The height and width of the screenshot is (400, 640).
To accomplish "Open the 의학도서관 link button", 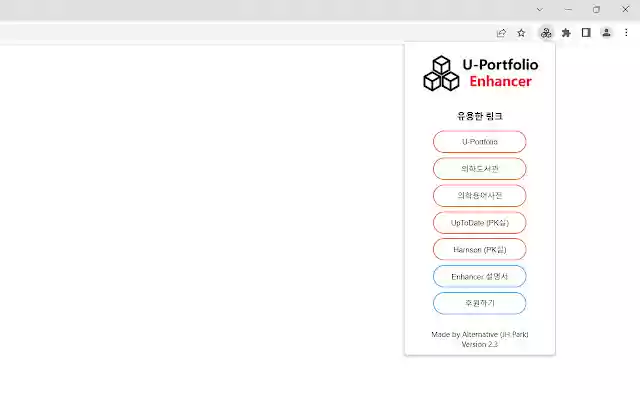I will click(x=480, y=169).
